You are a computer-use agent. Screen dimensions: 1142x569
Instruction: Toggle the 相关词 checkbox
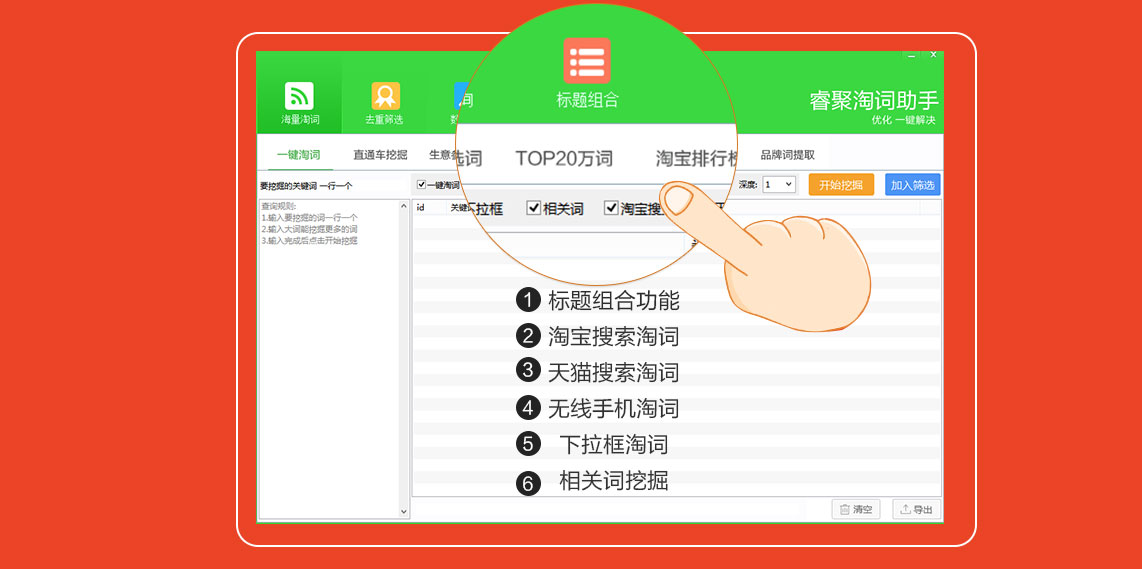[534, 208]
